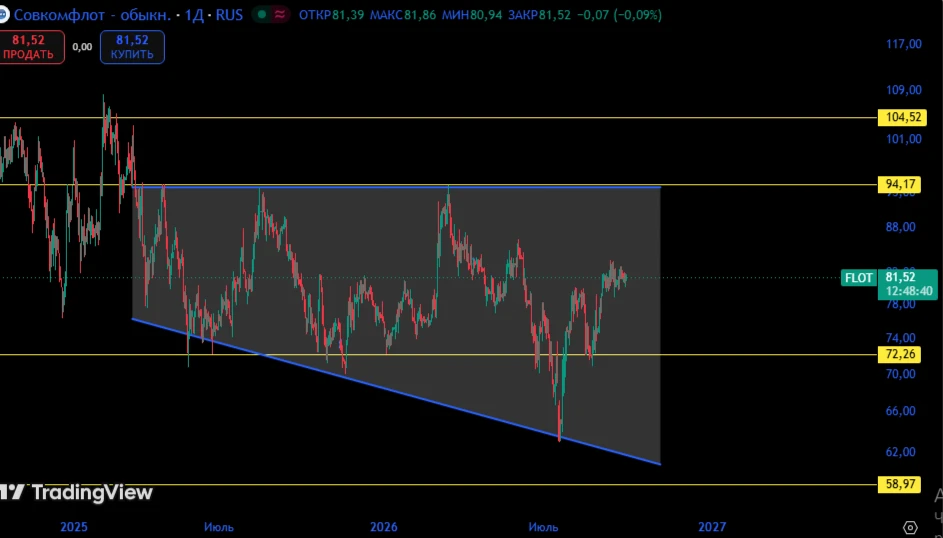
Task: Click the 2025 time axis label
Action: [x=74, y=527]
